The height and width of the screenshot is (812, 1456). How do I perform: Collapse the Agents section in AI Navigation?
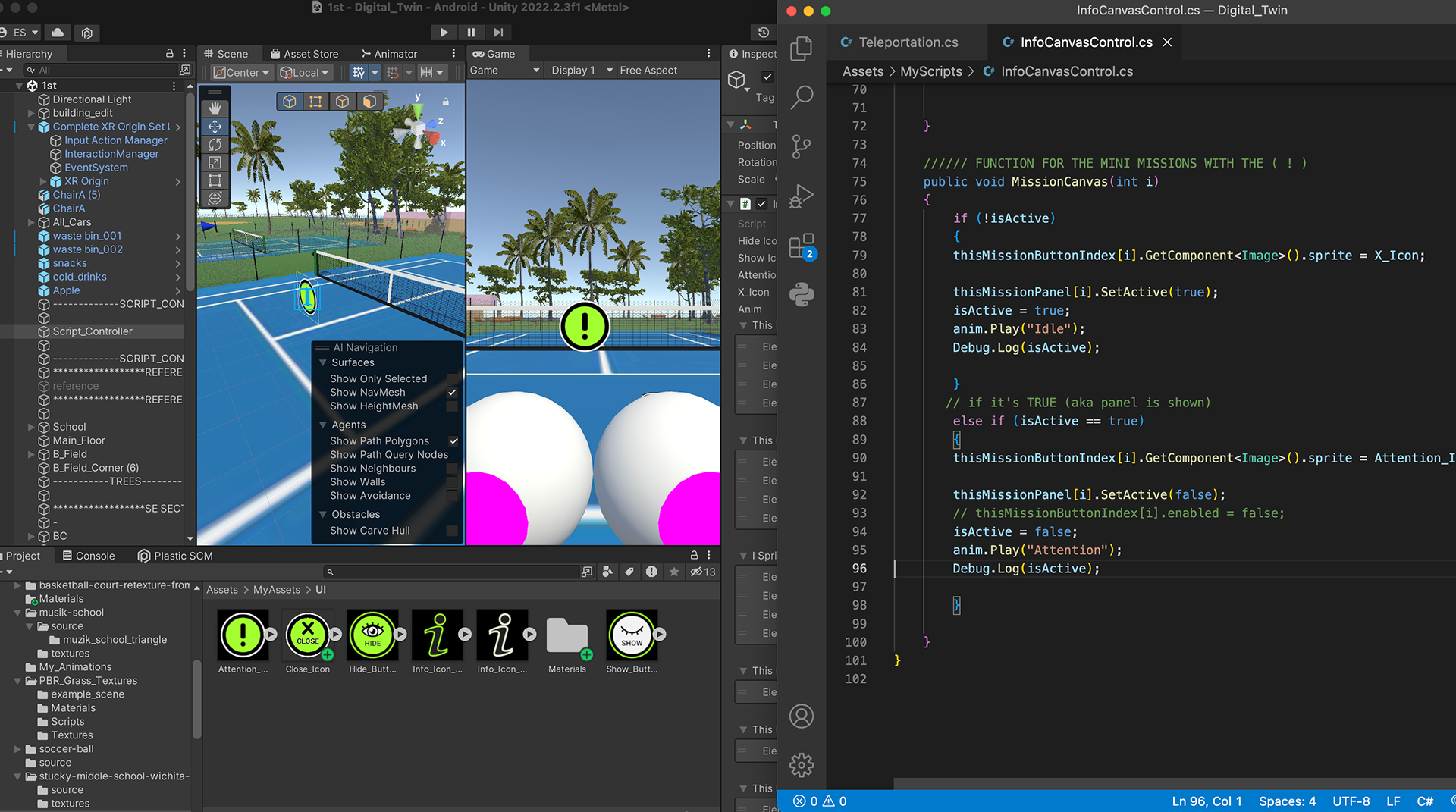click(x=323, y=425)
